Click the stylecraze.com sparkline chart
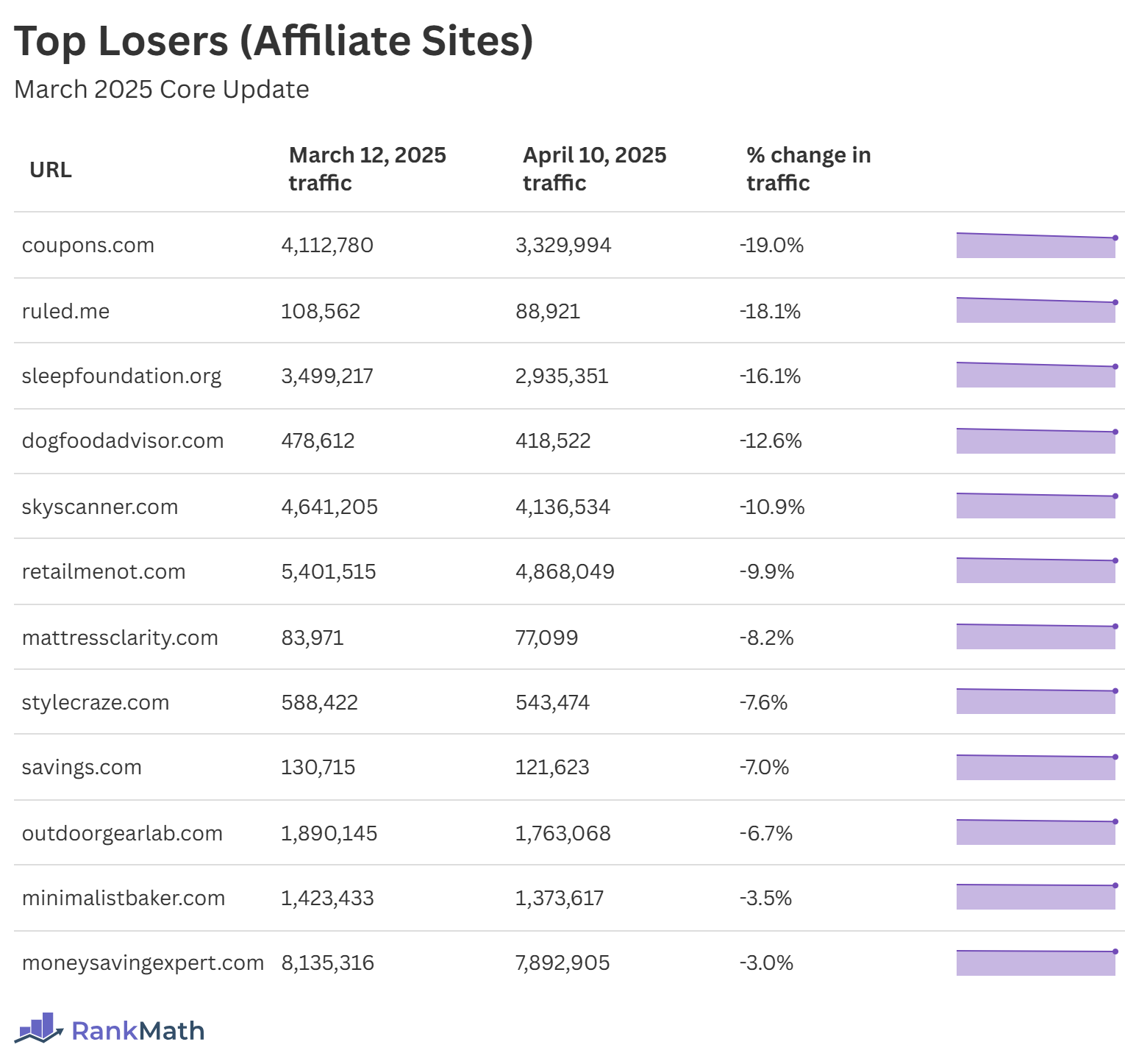Image resolution: width=1125 pixels, height=1064 pixels. [1037, 701]
